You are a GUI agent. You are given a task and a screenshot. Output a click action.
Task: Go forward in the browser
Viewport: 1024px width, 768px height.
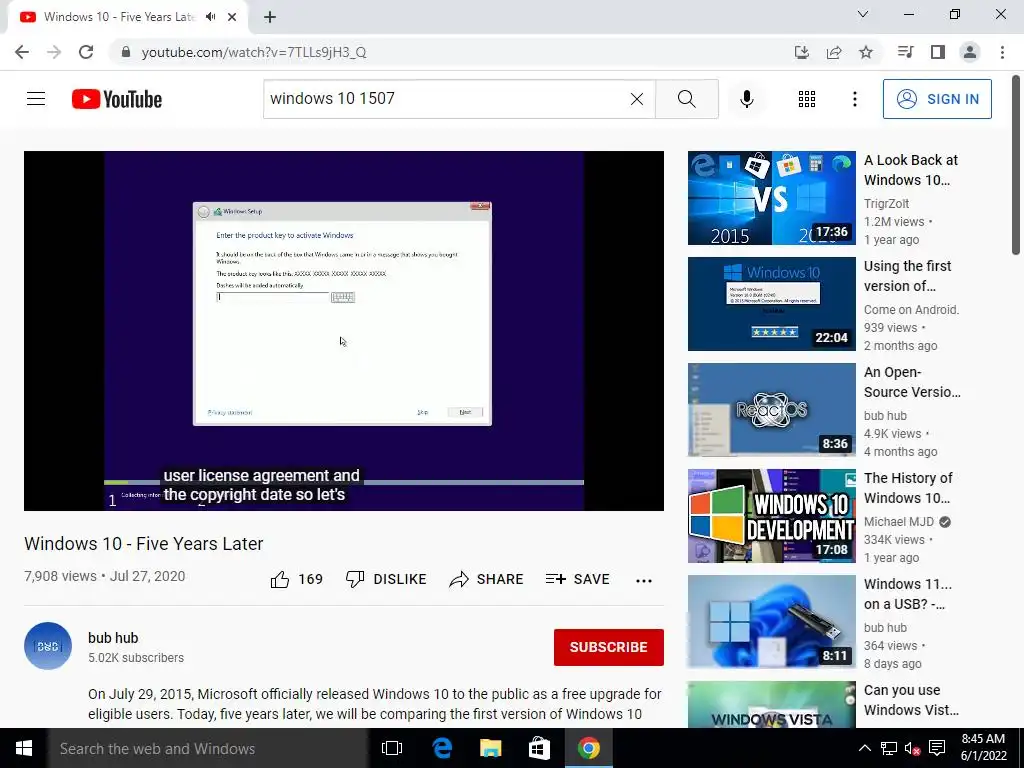(x=54, y=52)
